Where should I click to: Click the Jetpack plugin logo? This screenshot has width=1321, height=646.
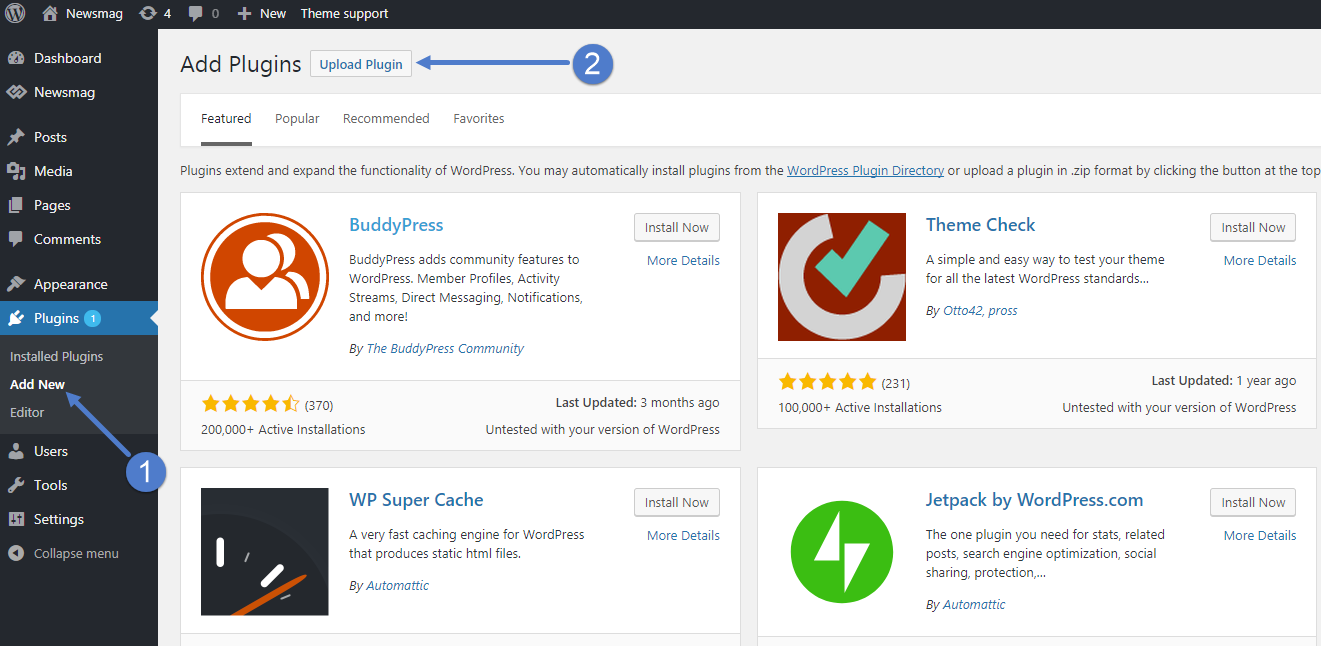[842, 552]
